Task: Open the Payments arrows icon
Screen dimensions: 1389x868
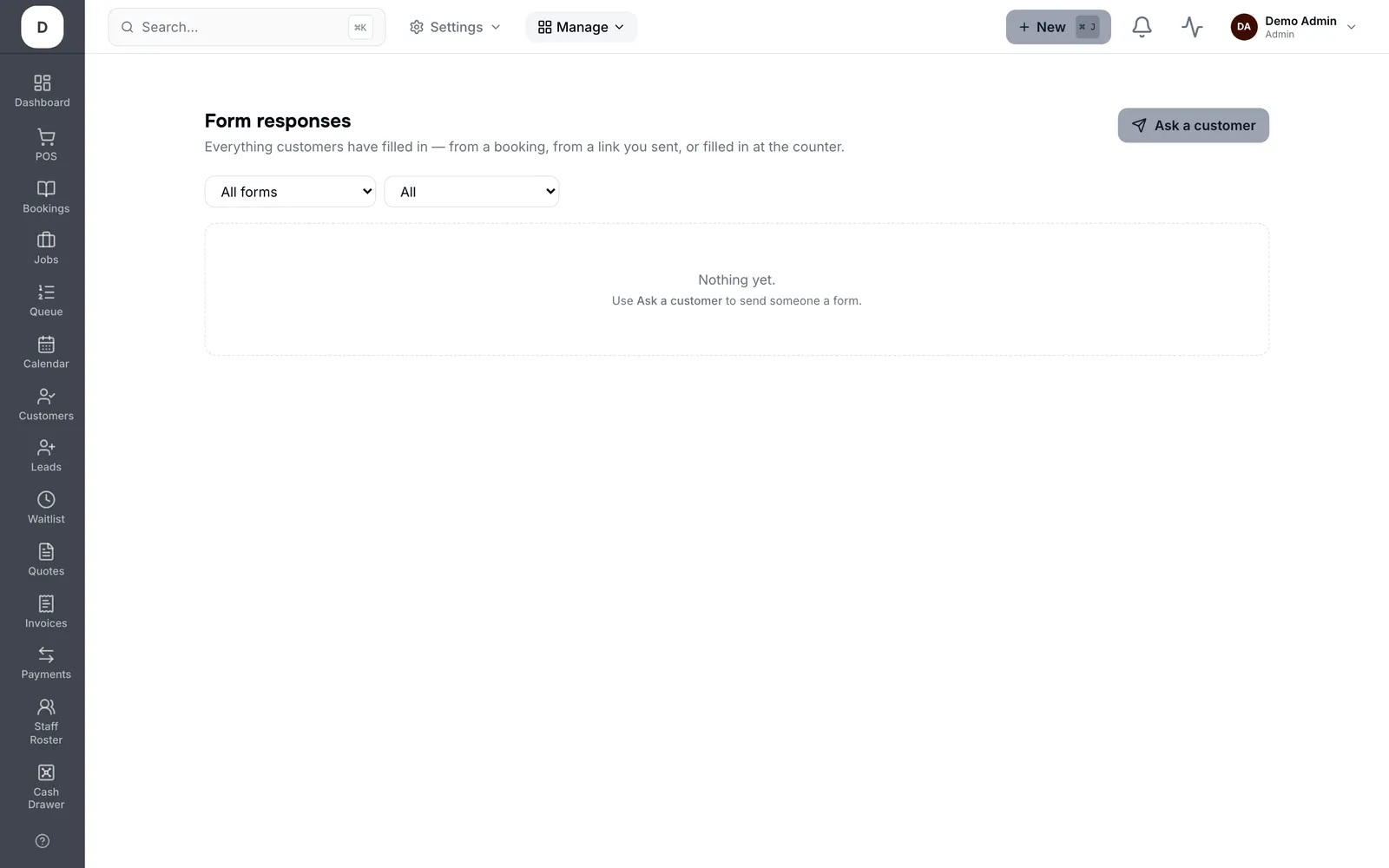Action: (x=46, y=655)
